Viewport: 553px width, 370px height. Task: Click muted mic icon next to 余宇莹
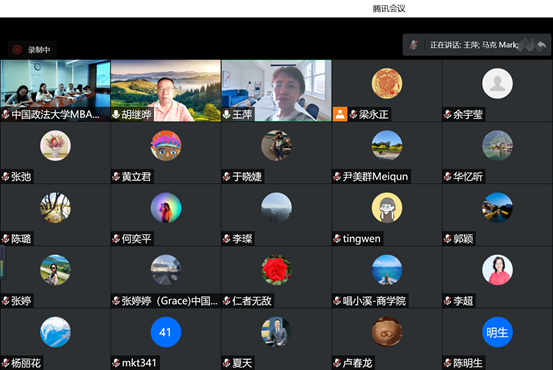click(448, 114)
